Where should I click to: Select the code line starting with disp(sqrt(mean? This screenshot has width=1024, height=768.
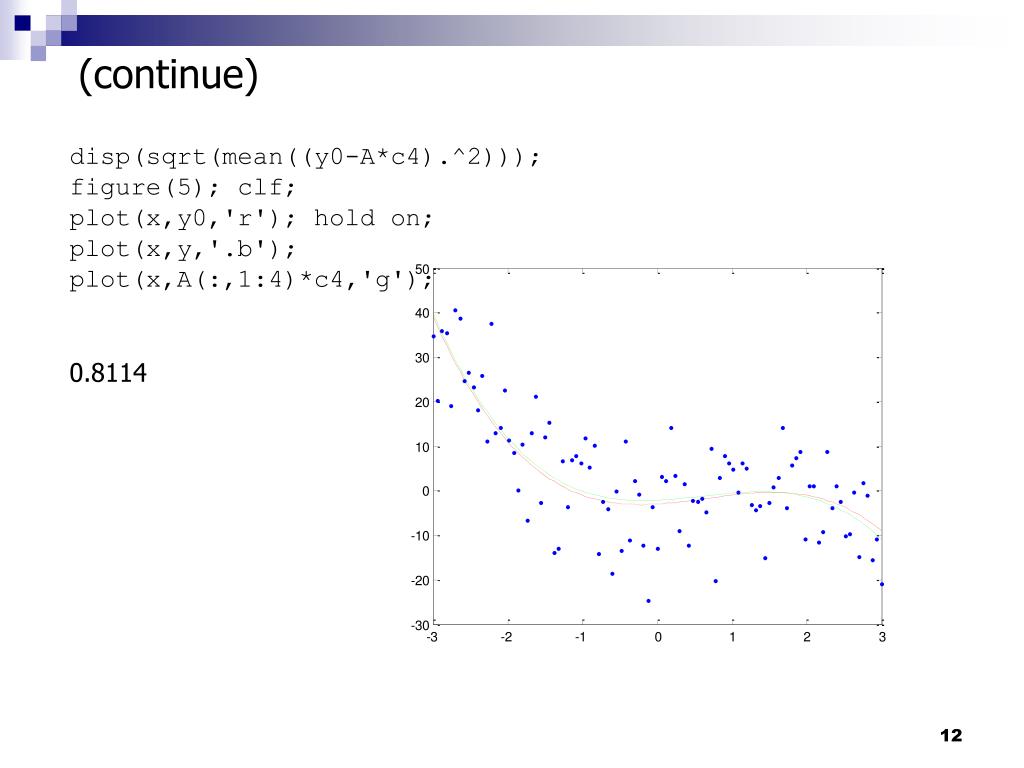pos(305,157)
